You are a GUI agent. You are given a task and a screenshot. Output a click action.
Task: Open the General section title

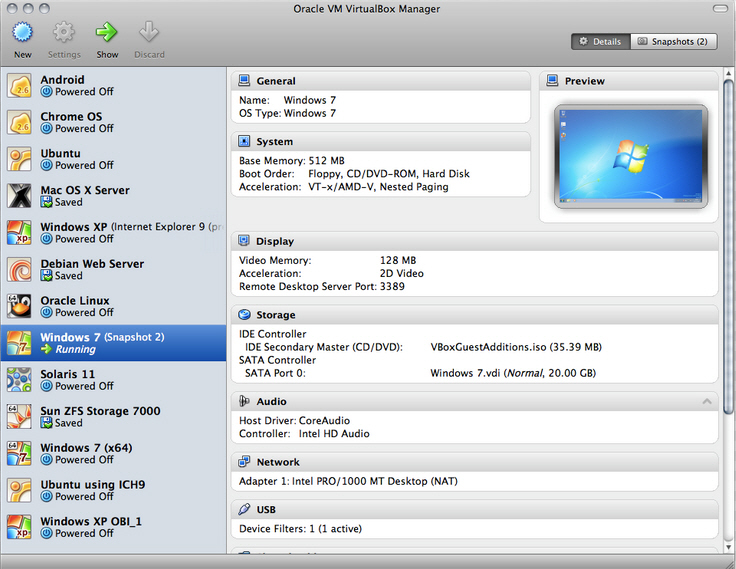tap(275, 81)
